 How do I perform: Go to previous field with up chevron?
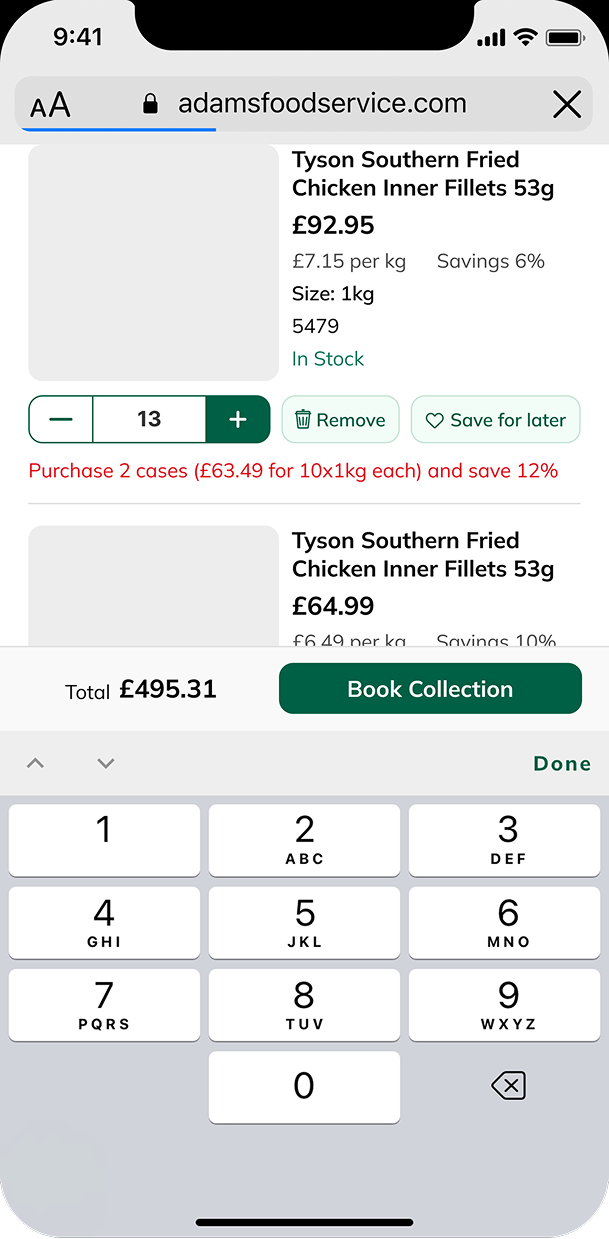(x=35, y=764)
